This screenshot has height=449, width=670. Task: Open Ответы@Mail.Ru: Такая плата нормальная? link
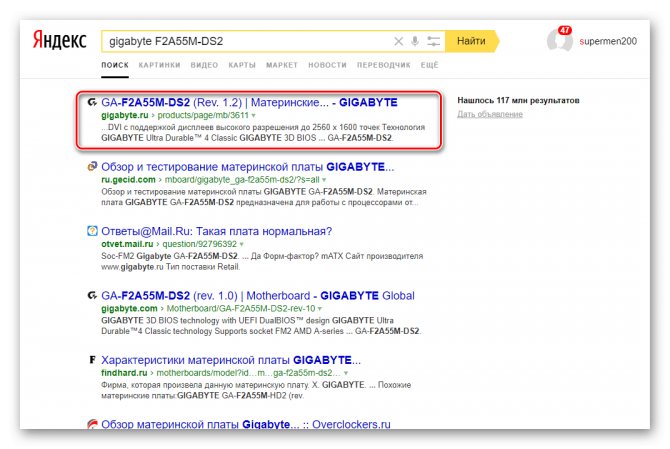coord(216,231)
